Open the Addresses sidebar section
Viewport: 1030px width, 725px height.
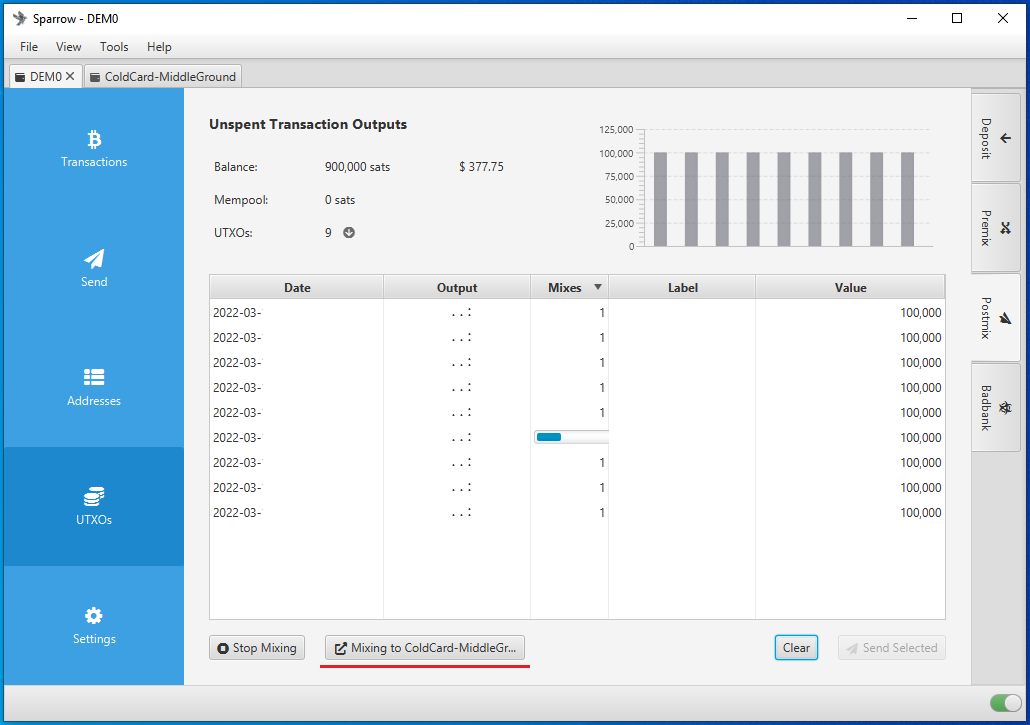pyautogui.click(x=94, y=387)
